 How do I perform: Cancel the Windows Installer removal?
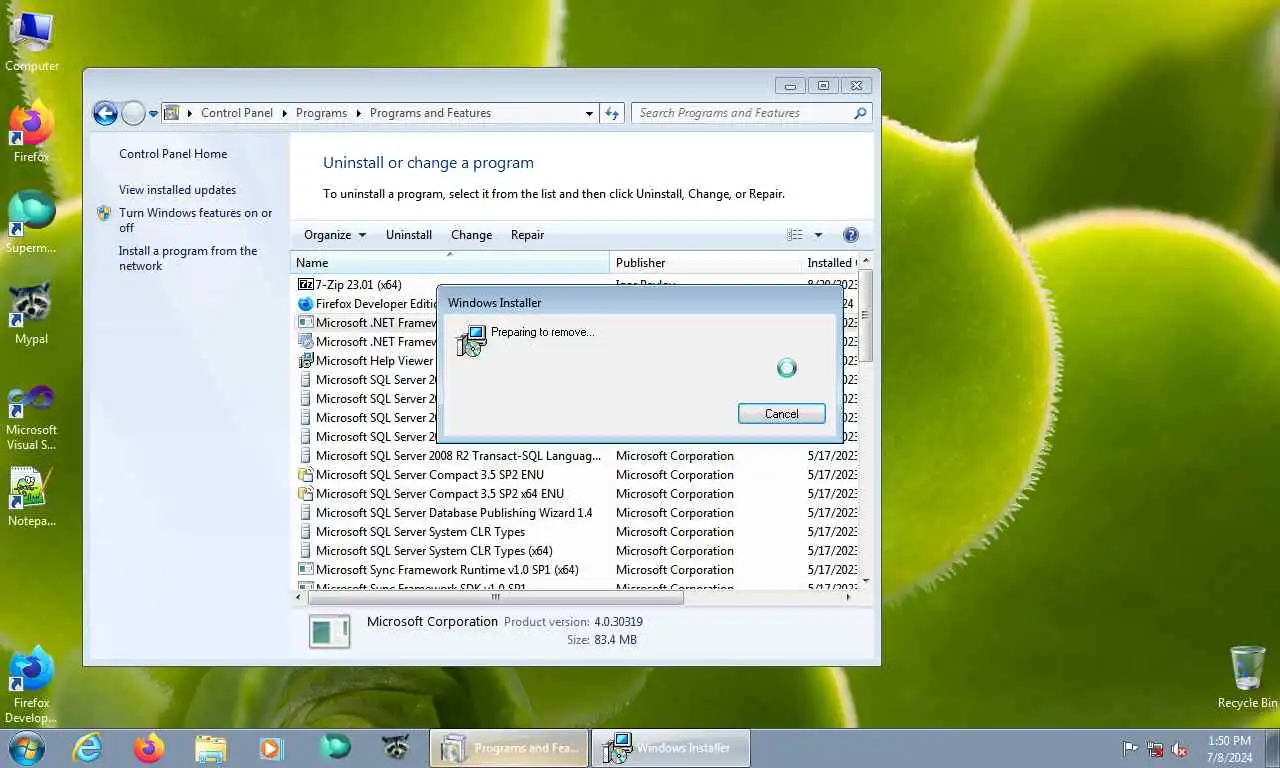tap(781, 414)
